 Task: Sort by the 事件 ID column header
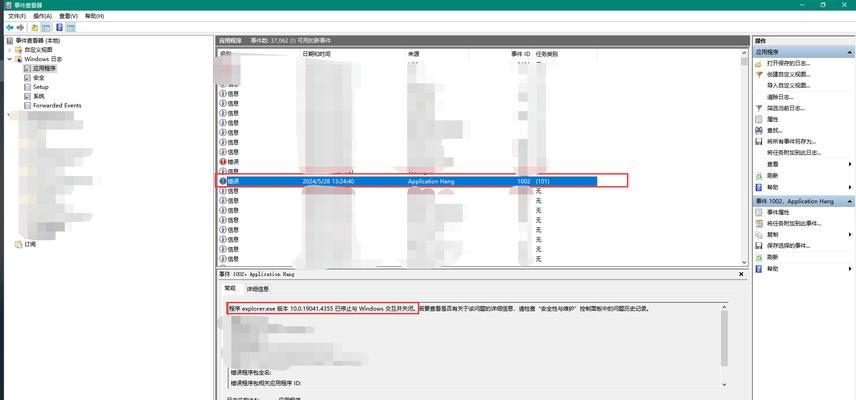tap(521, 54)
